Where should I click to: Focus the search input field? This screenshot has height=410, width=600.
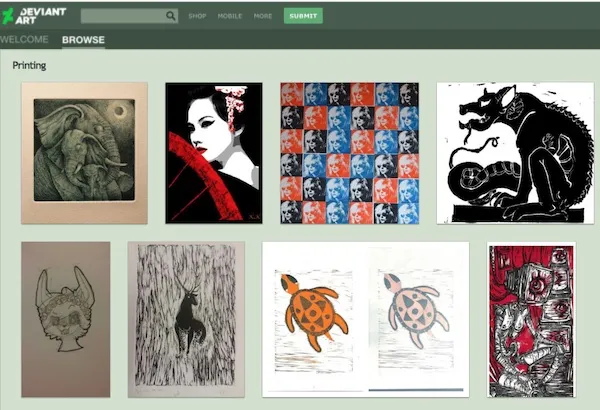click(x=122, y=16)
